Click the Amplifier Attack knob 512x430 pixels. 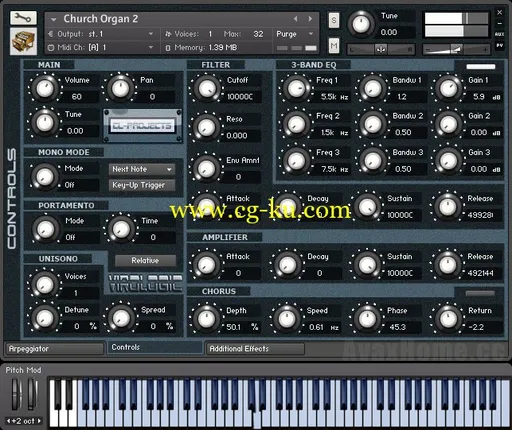point(206,265)
